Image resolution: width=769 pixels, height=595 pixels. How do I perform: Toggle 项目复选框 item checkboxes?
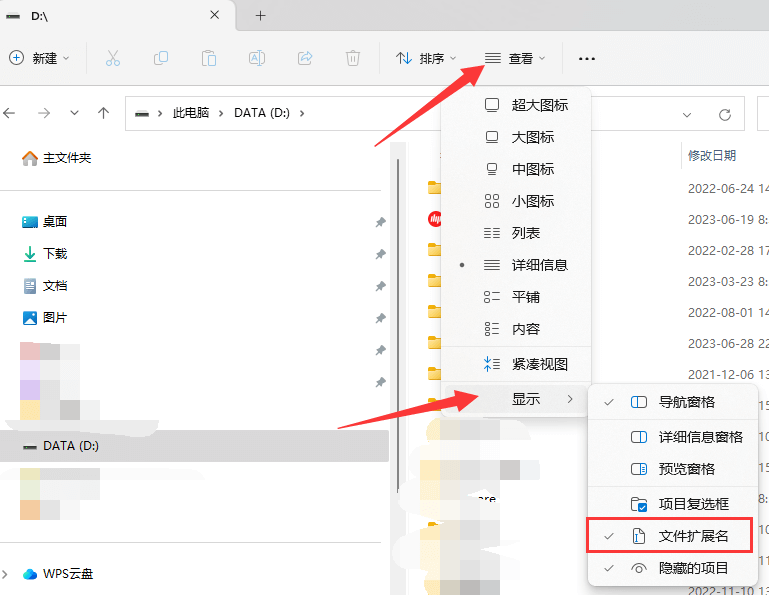672,504
